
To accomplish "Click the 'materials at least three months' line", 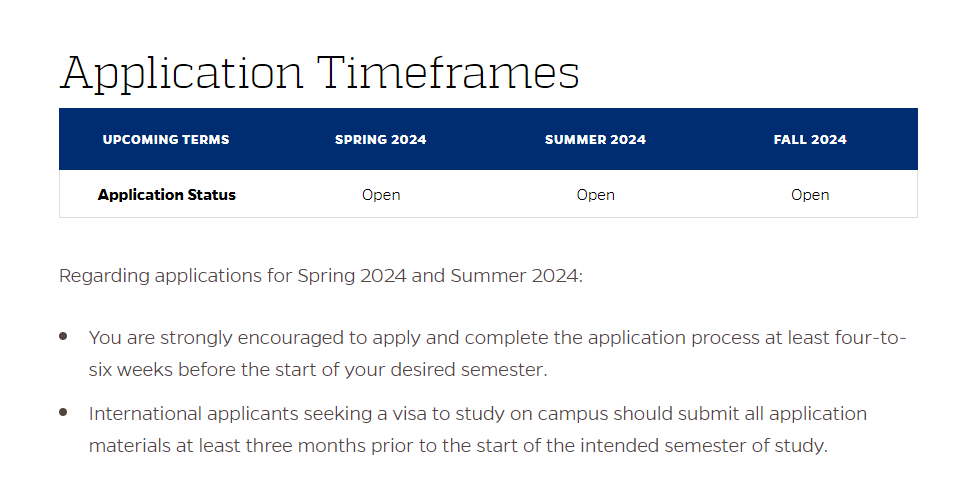I will 458,446.
